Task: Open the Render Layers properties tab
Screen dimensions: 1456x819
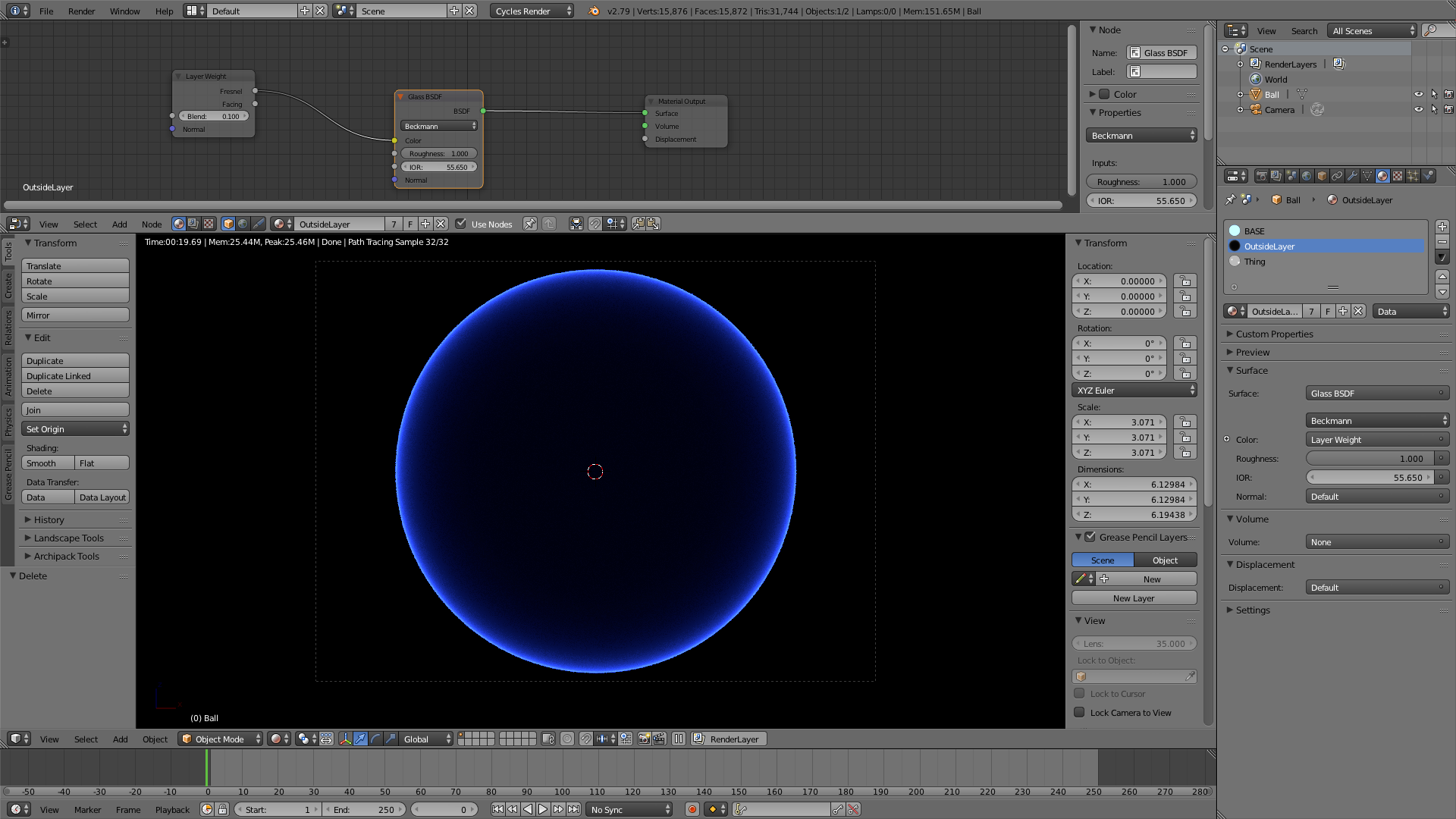Action: pyautogui.click(x=1276, y=176)
